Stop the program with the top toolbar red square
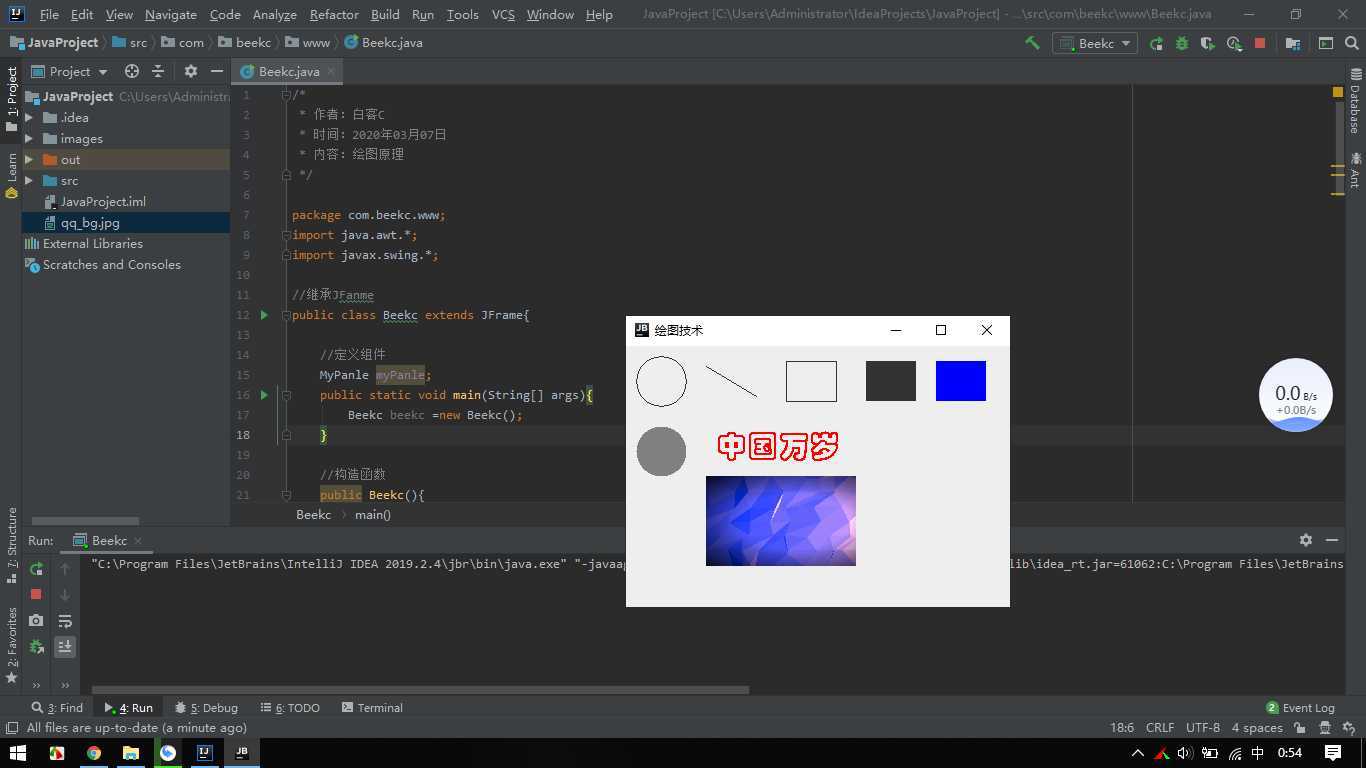 [1260, 43]
